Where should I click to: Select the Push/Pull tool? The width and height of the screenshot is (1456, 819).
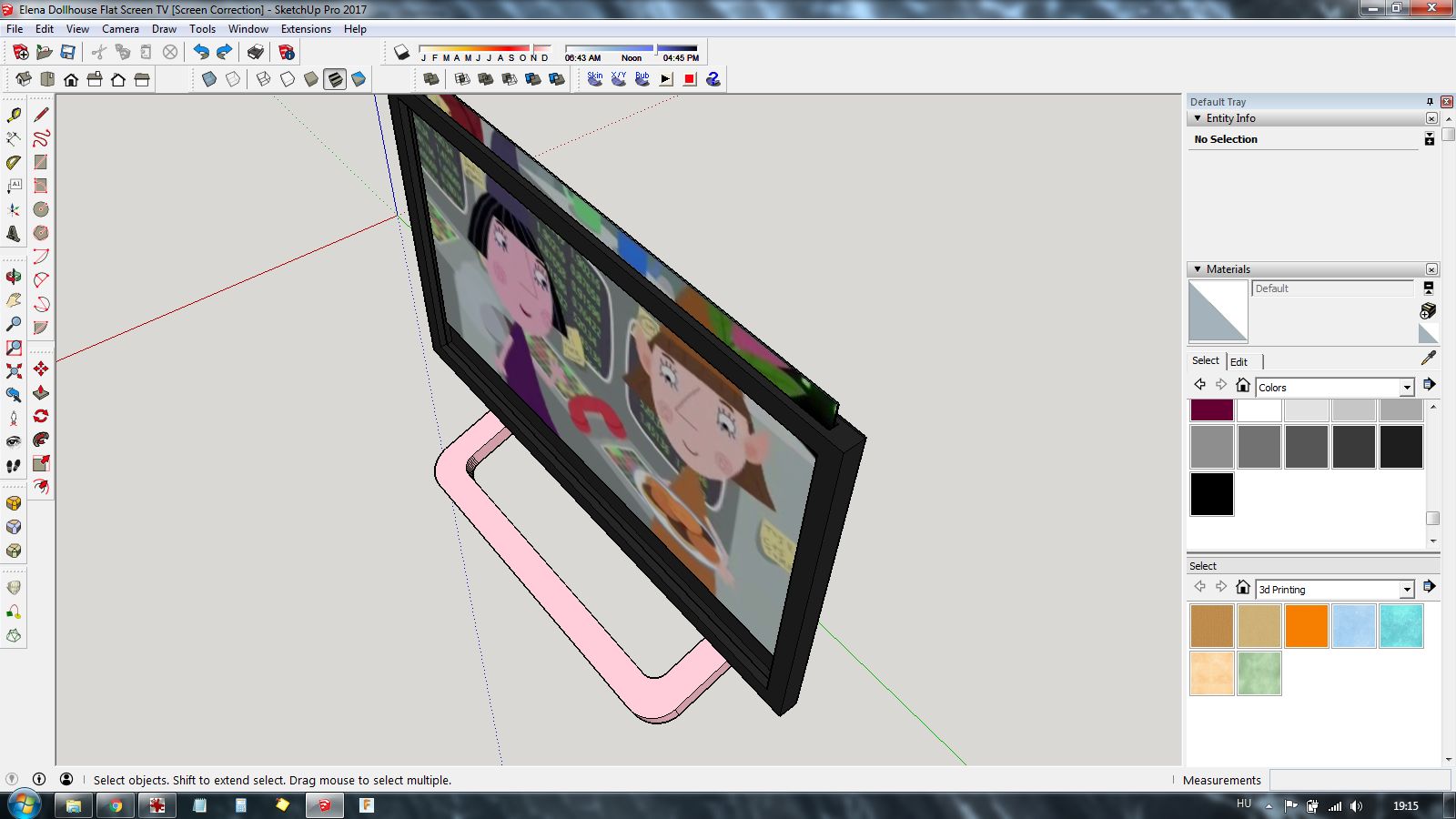tap(41, 392)
